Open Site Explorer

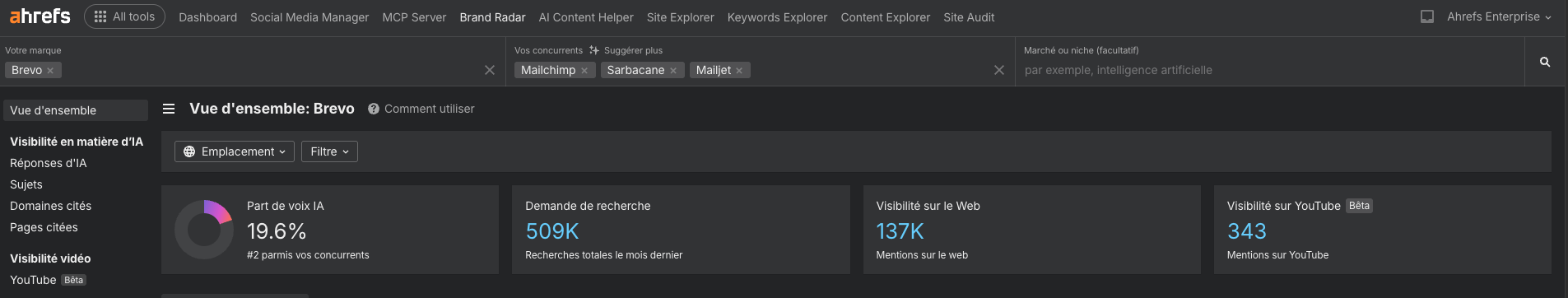click(x=681, y=17)
